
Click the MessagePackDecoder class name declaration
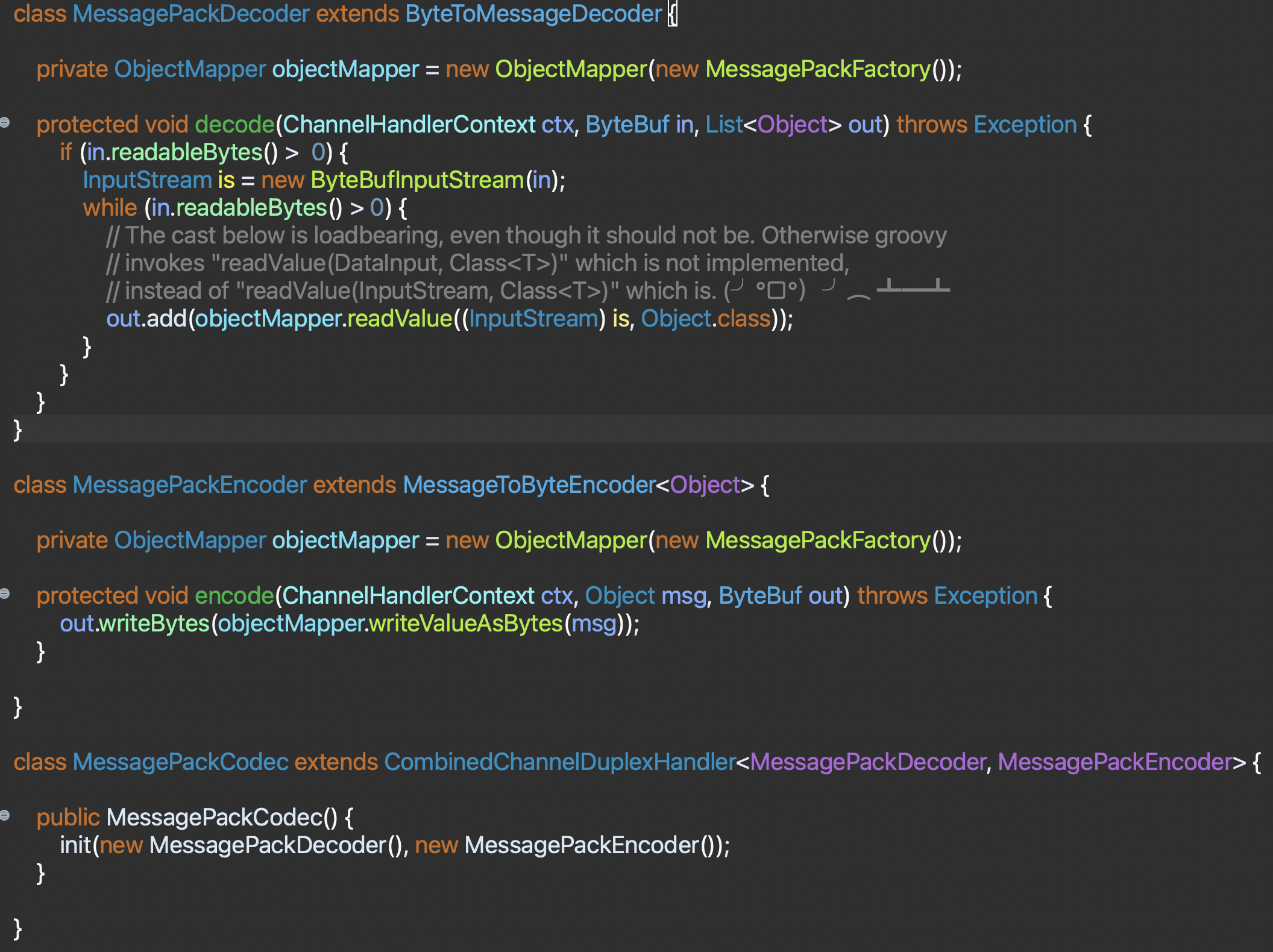pyautogui.click(x=191, y=14)
